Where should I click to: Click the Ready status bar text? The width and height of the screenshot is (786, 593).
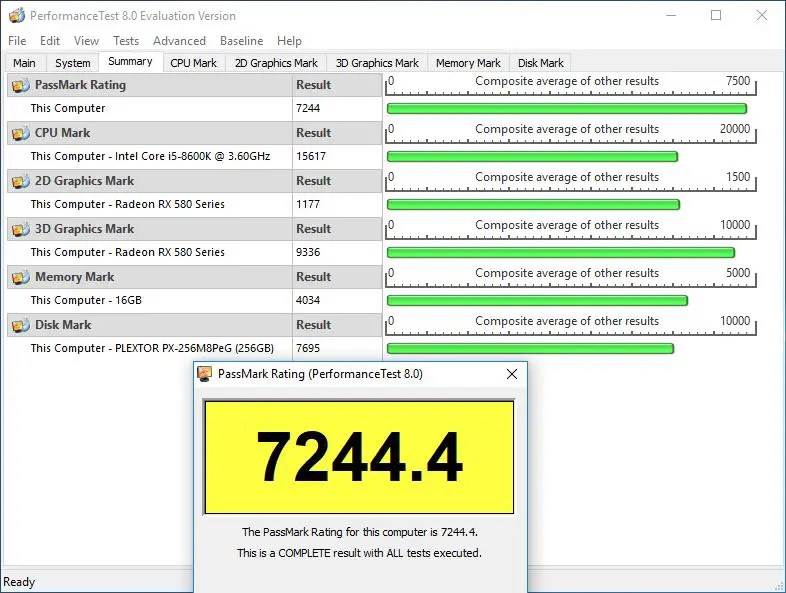click(x=19, y=582)
